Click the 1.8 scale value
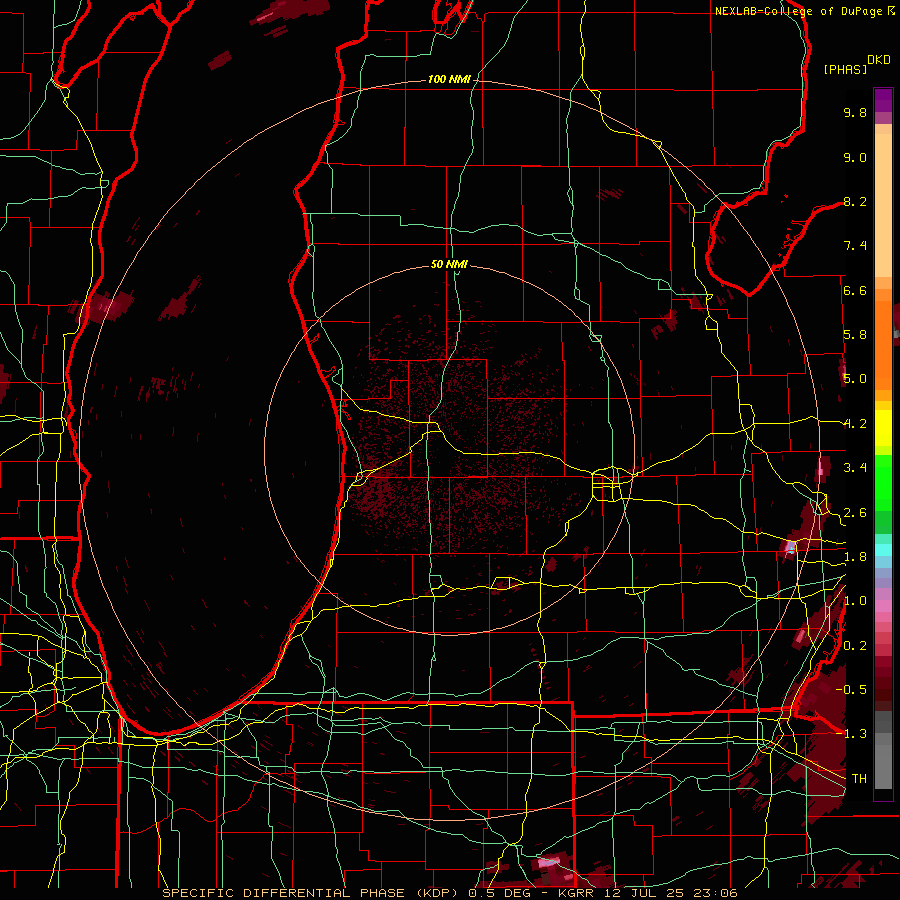 coord(855,557)
